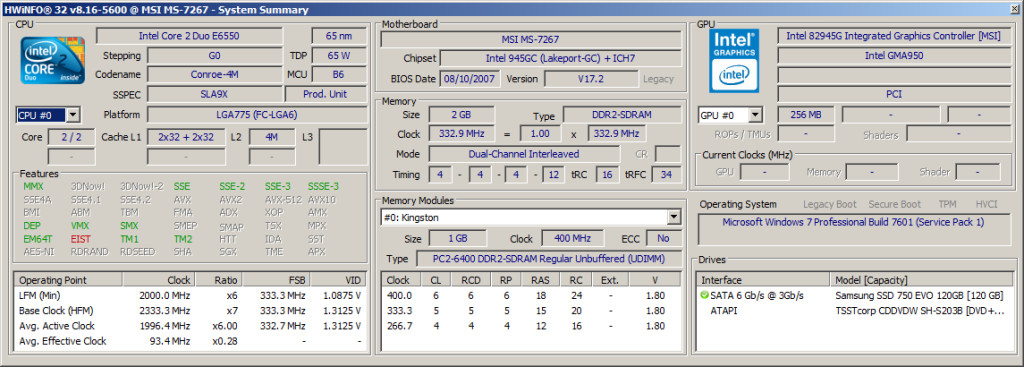Select the TSSTcorp CDDVDW SH-S203B drive row
The image size is (1024, 367).
coord(854,311)
